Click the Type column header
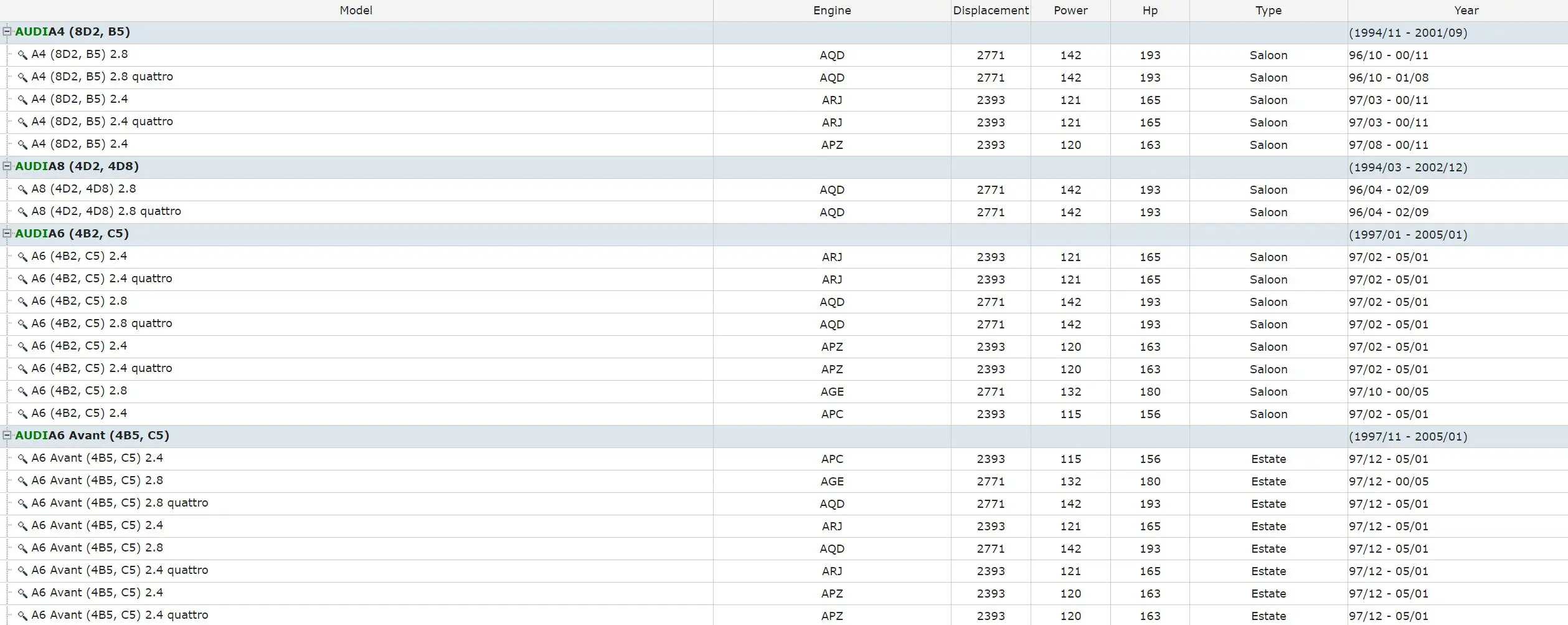The image size is (1568, 625). pyautogui.click(x=1268, y=11)
